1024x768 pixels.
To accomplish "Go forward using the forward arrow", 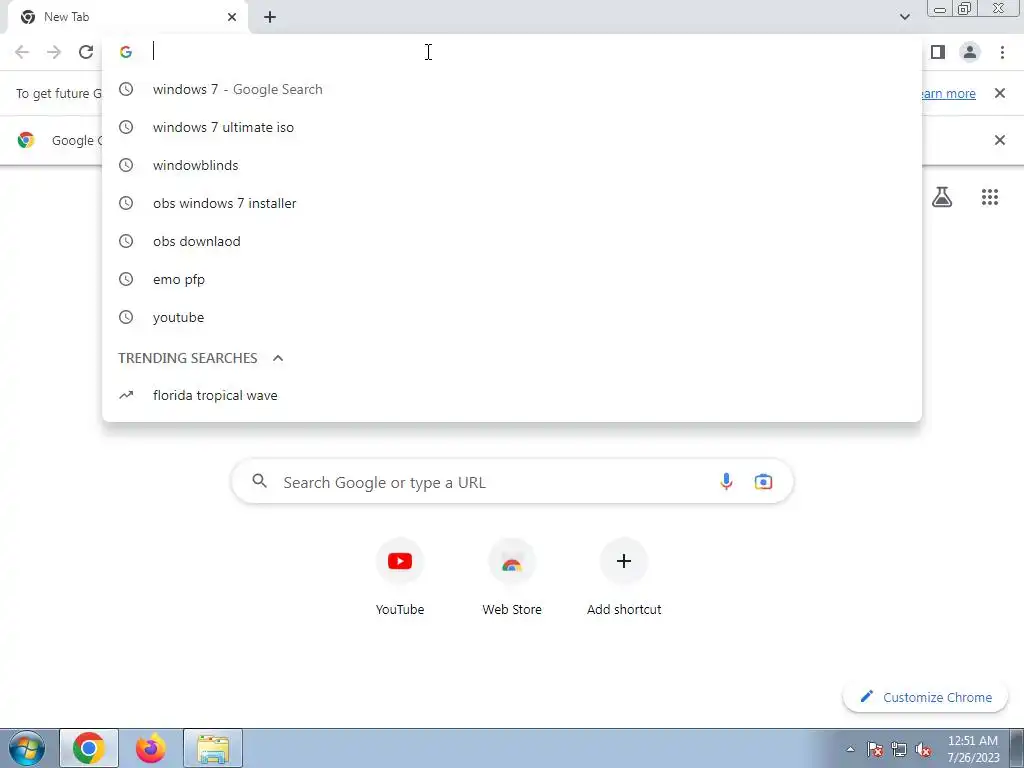I will click(54, 52).
